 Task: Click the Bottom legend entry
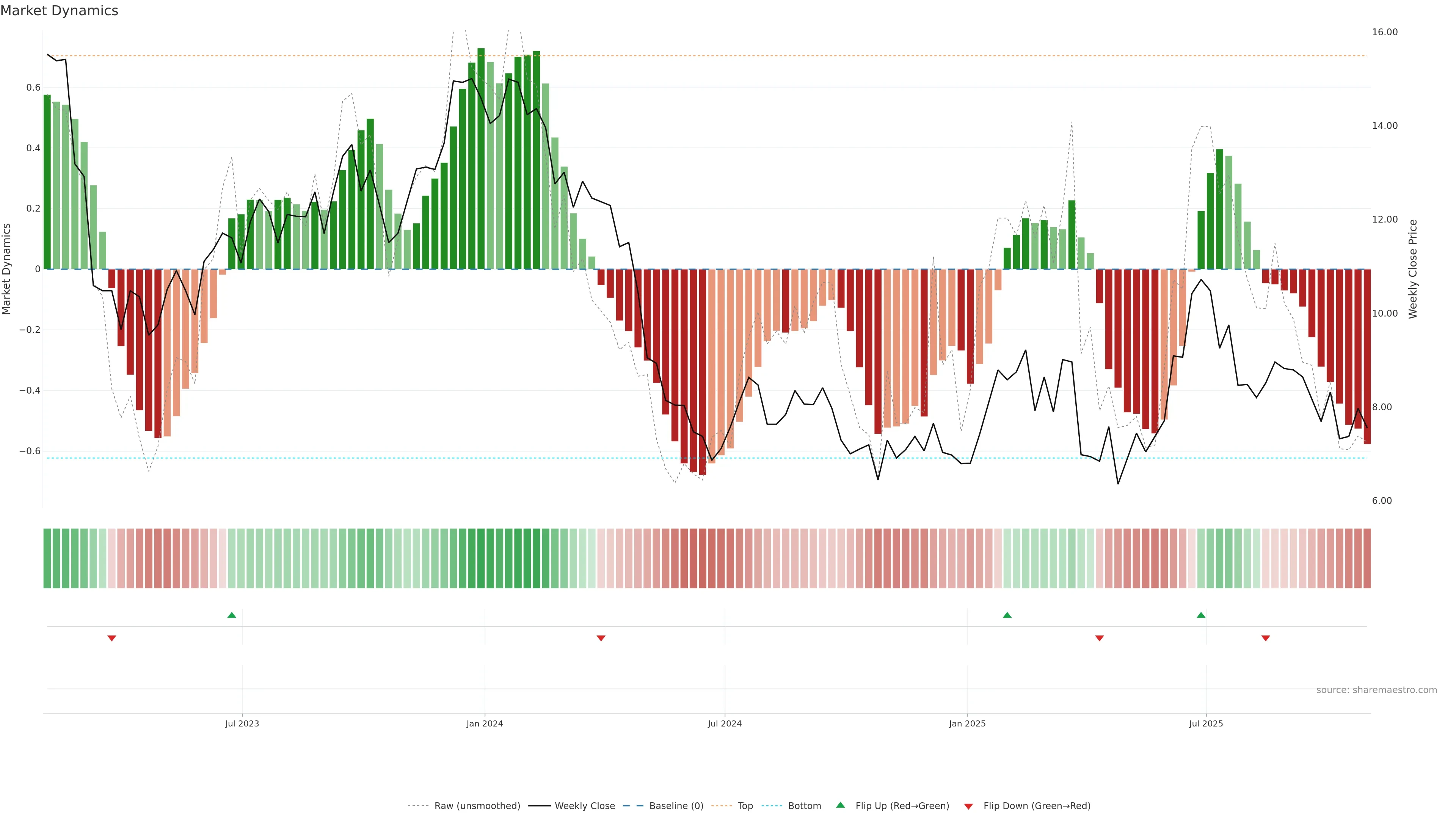pyautogui.click(x=804, y=806)
